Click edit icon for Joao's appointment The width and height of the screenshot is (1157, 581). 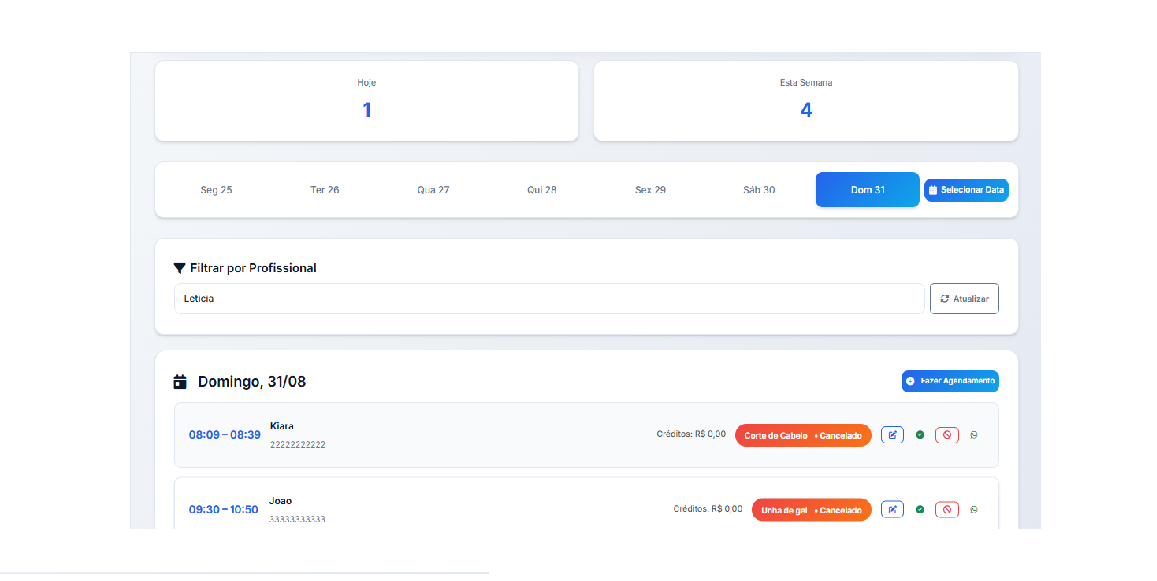[x=892, y=509]
